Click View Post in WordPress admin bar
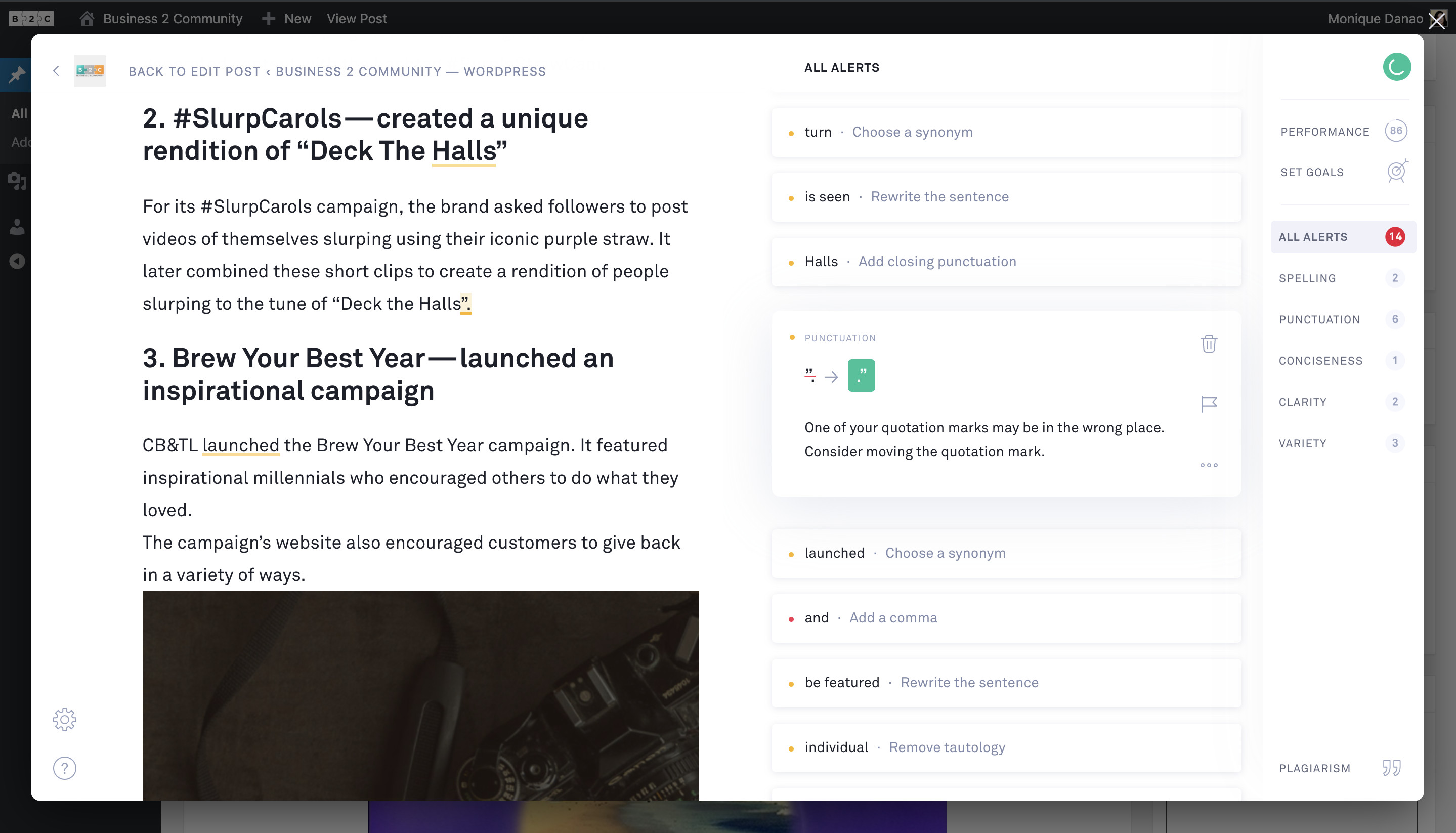Viewport: 1456px width, 833px height. coord(356,19)
